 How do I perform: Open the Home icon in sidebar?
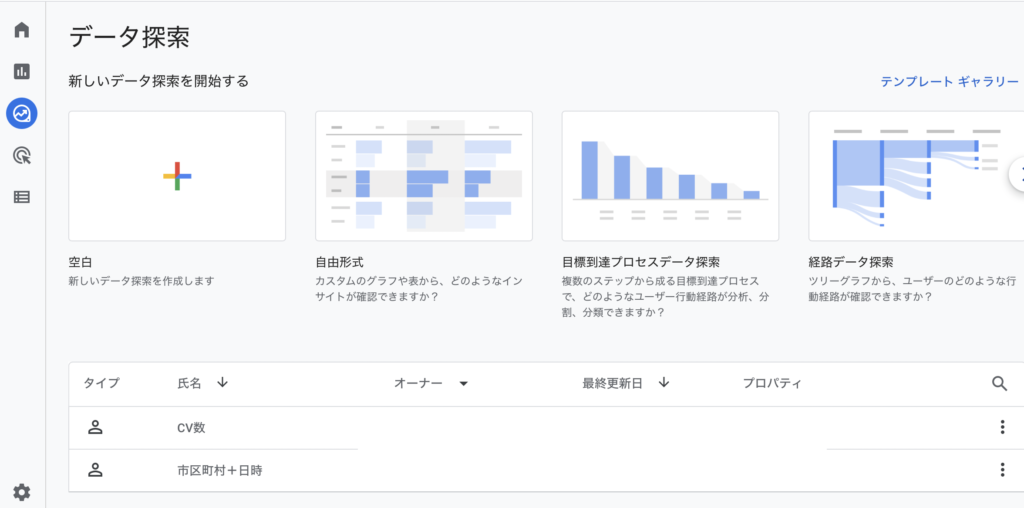22,30
